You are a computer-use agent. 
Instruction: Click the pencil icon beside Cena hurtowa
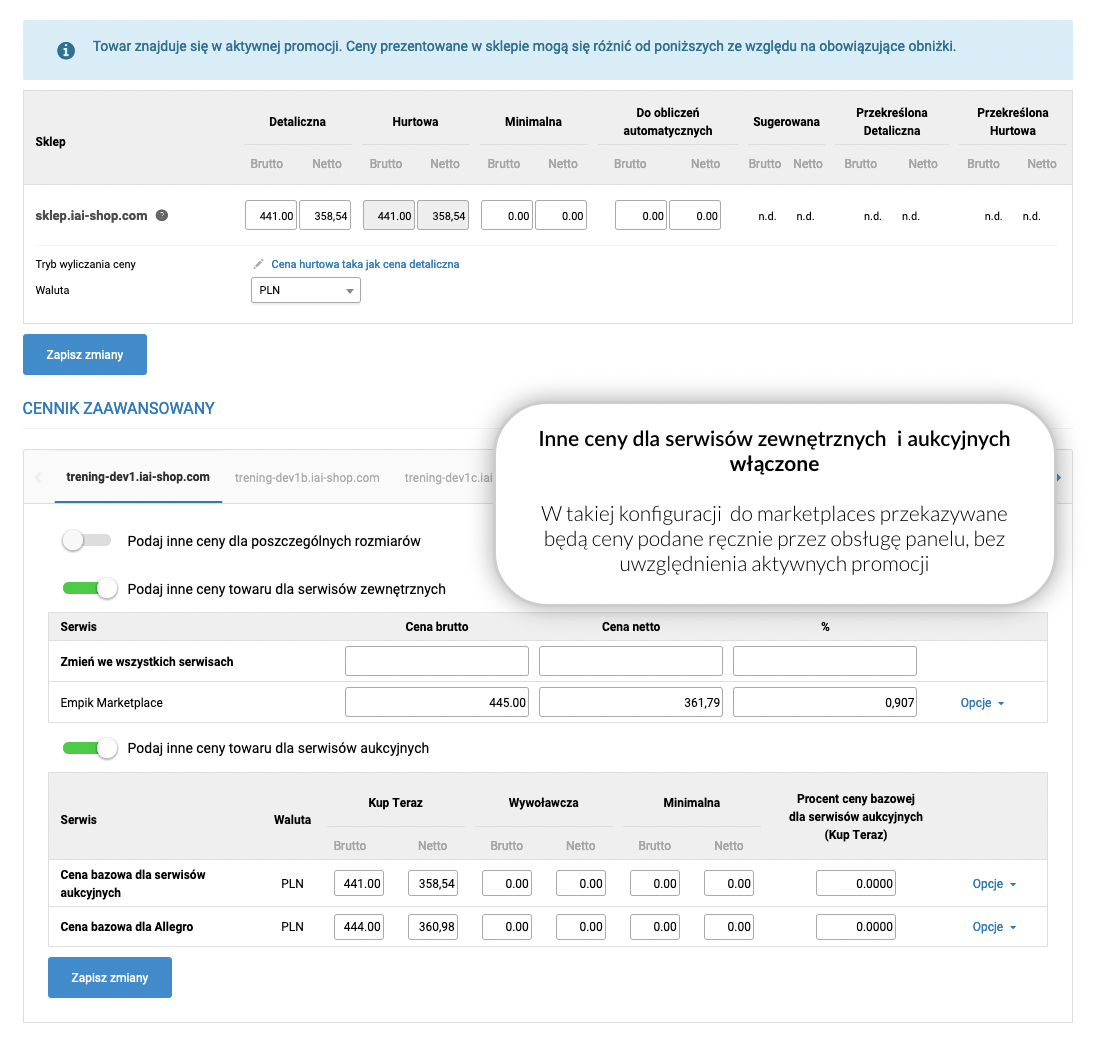[259, 264]
